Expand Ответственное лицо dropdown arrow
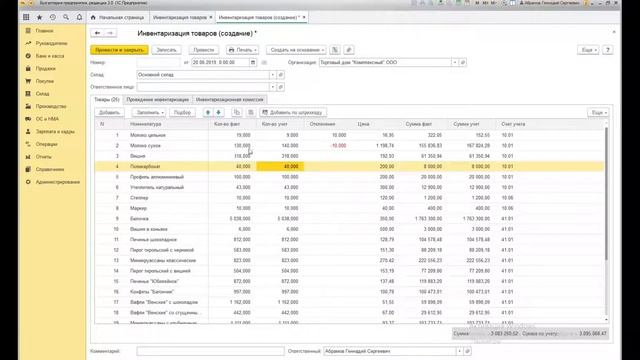 point(273,87)
